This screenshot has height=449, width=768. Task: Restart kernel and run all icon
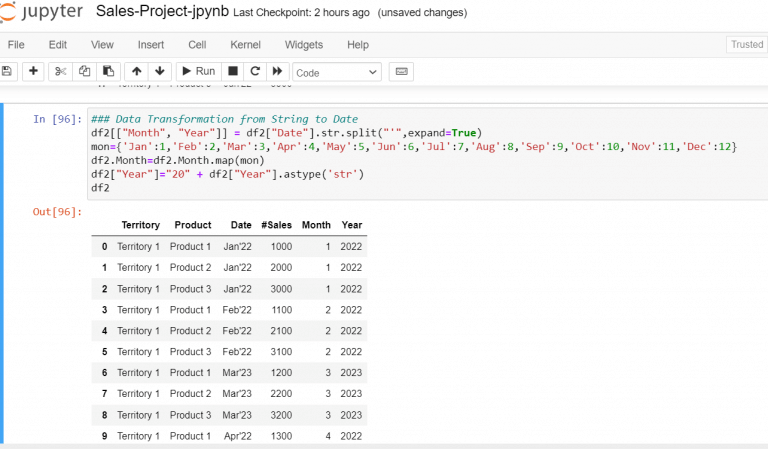pyautogui.click(x=278, y=71)
